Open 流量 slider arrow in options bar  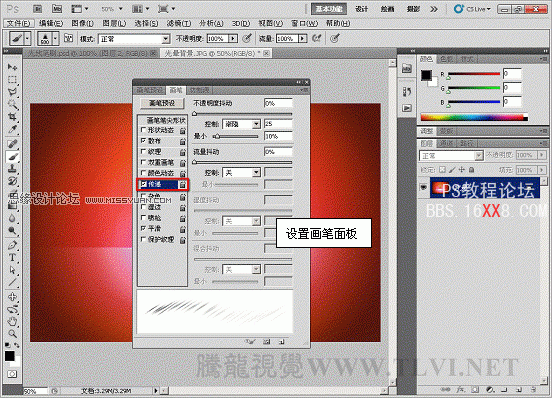click(x=302, y=38)
